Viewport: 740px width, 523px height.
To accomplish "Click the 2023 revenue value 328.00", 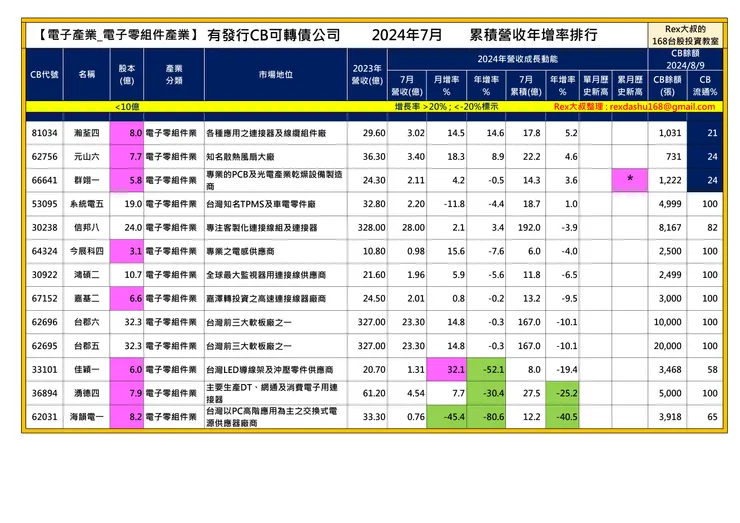I will [371, 228].
